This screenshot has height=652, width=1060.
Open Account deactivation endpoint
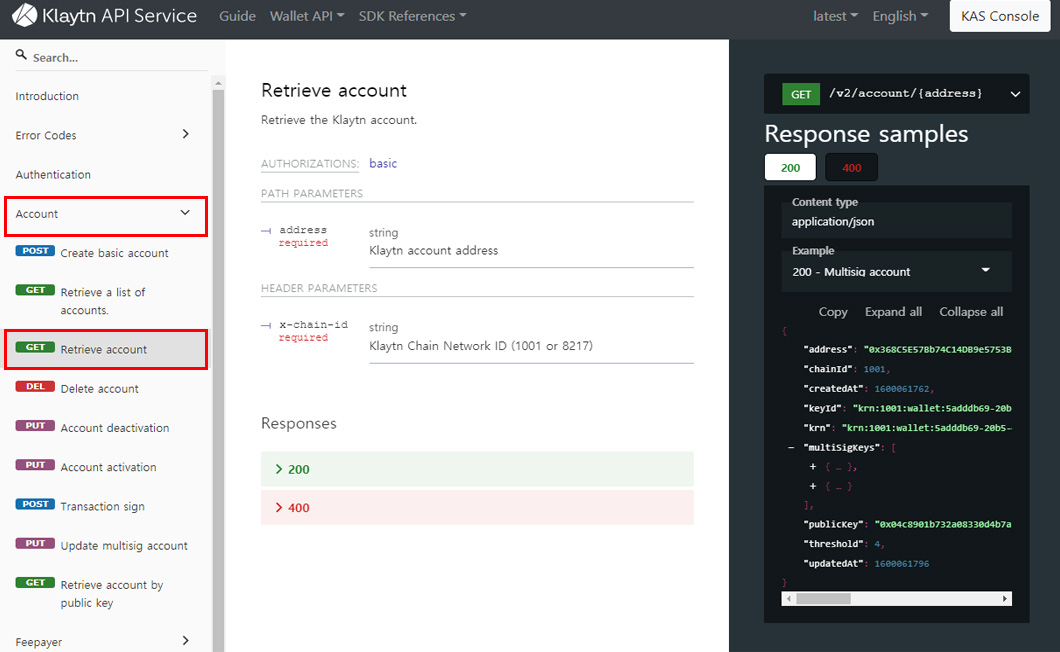click(115, 428)
